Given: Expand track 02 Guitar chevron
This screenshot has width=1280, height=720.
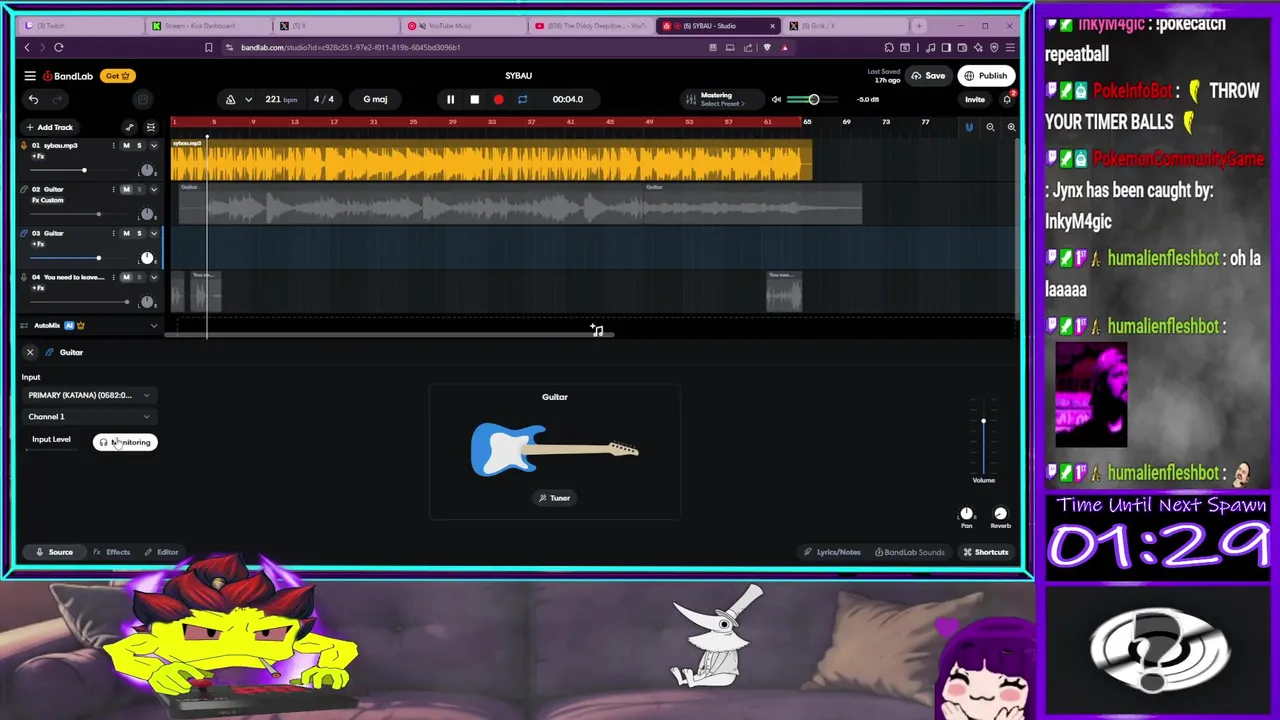Looking at the screenshot, I should click(153, 189).
